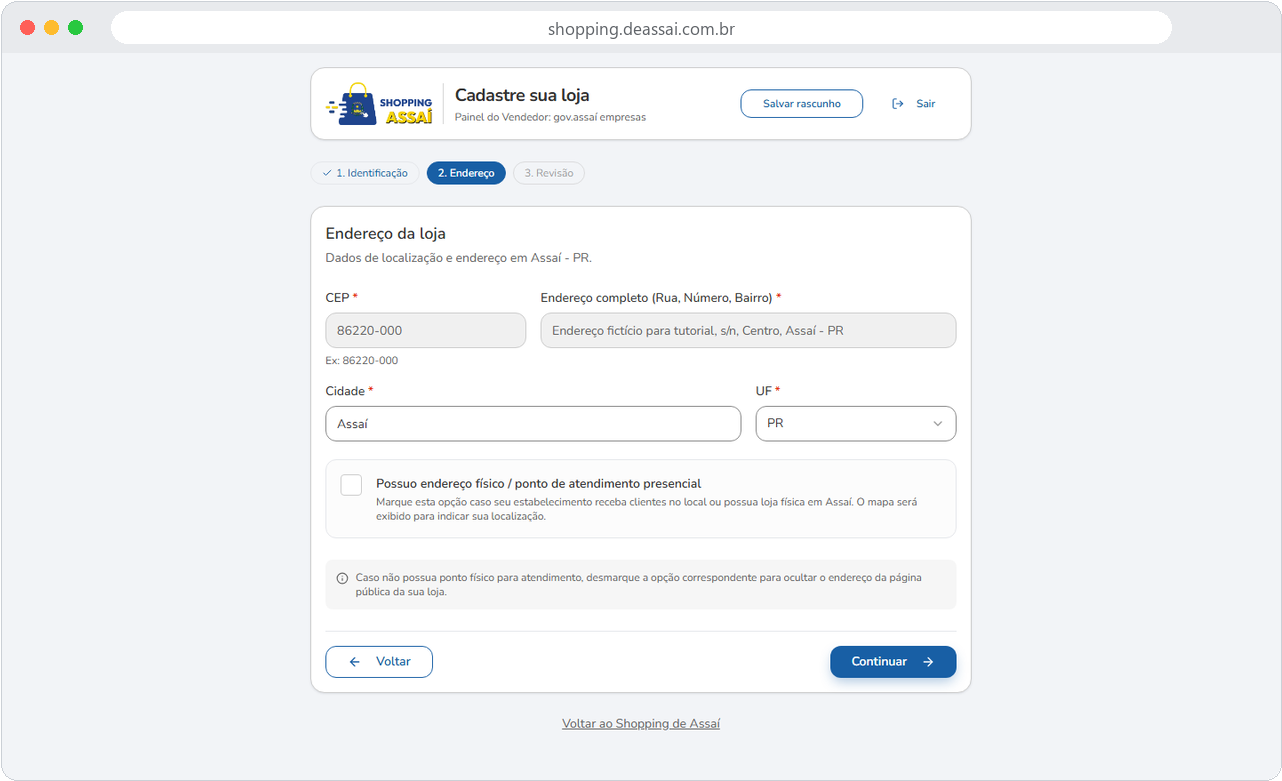Click the info icon in the notice box

coord(342,578)
